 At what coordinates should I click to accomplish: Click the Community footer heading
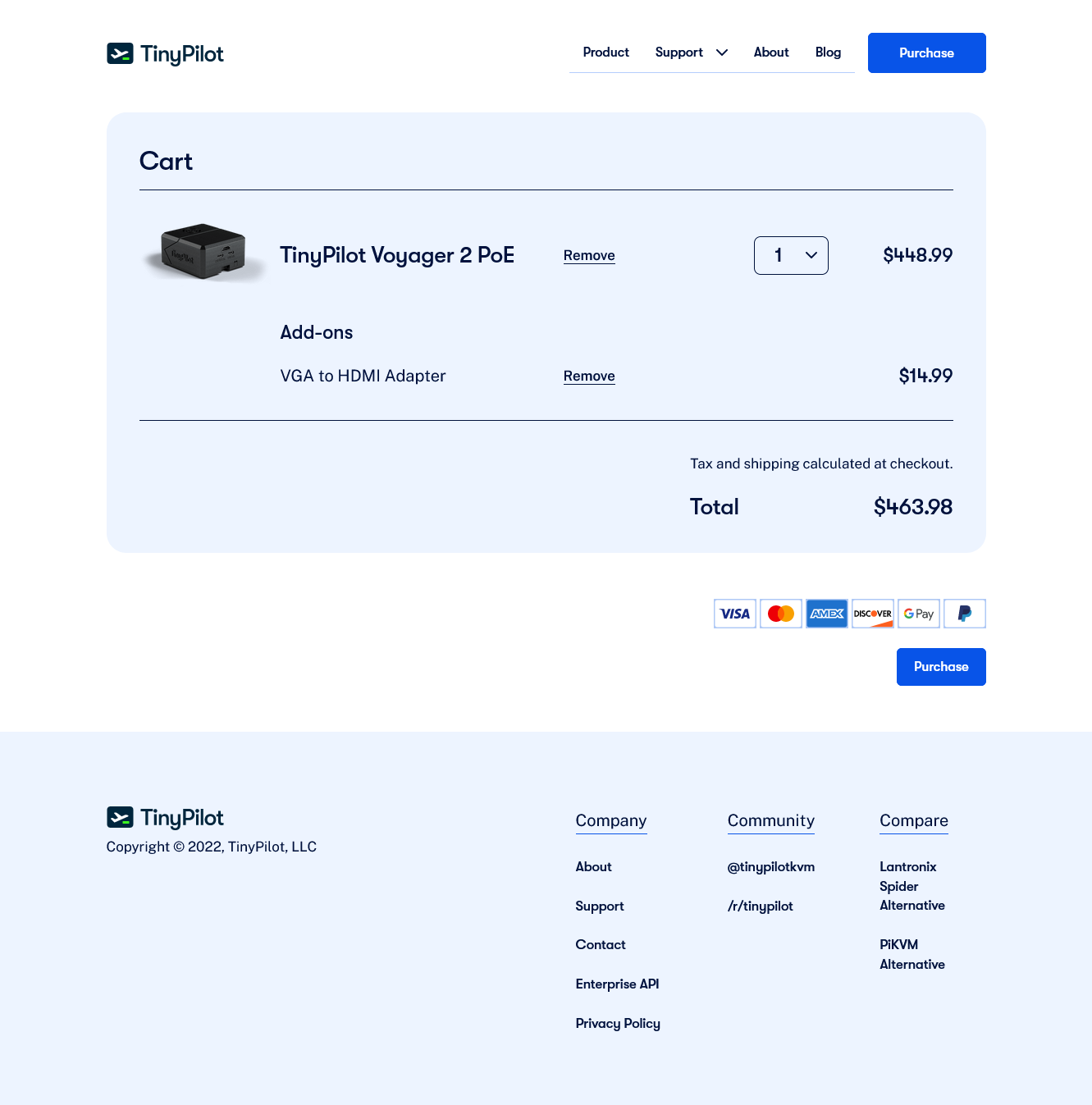[771, 821]
